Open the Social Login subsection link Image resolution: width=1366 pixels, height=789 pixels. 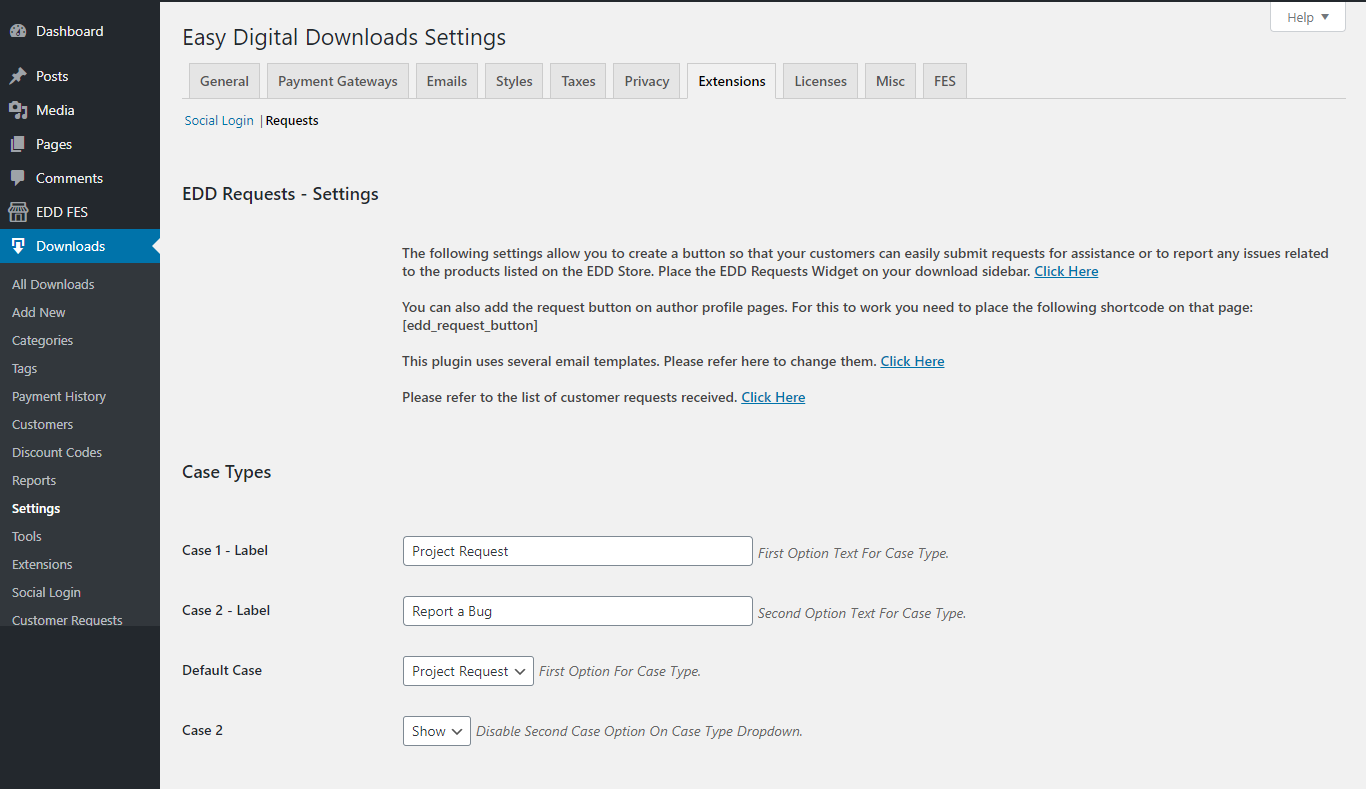pyautogui.click(x=219, y=120)
